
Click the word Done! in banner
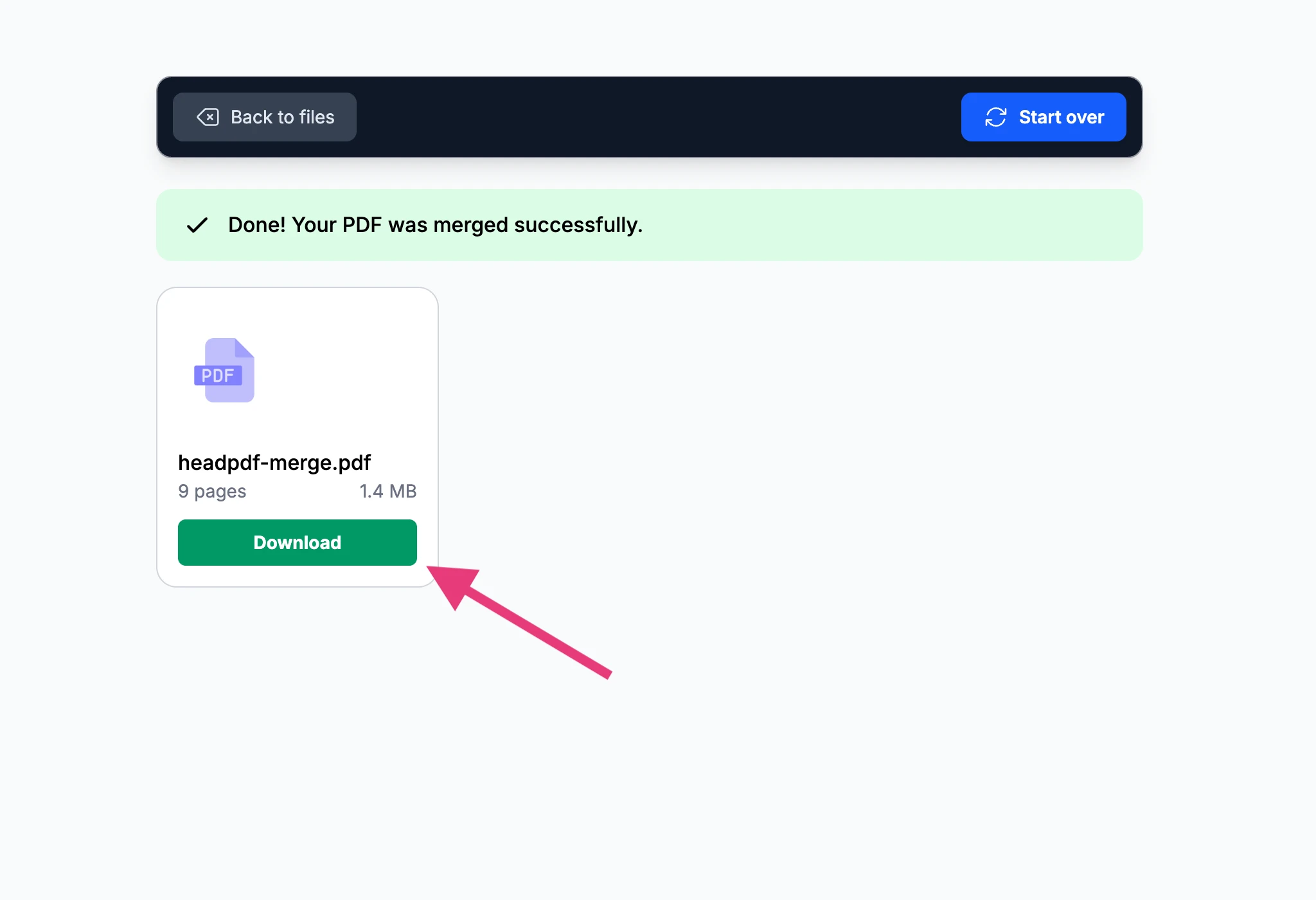[x=256, y=225]
